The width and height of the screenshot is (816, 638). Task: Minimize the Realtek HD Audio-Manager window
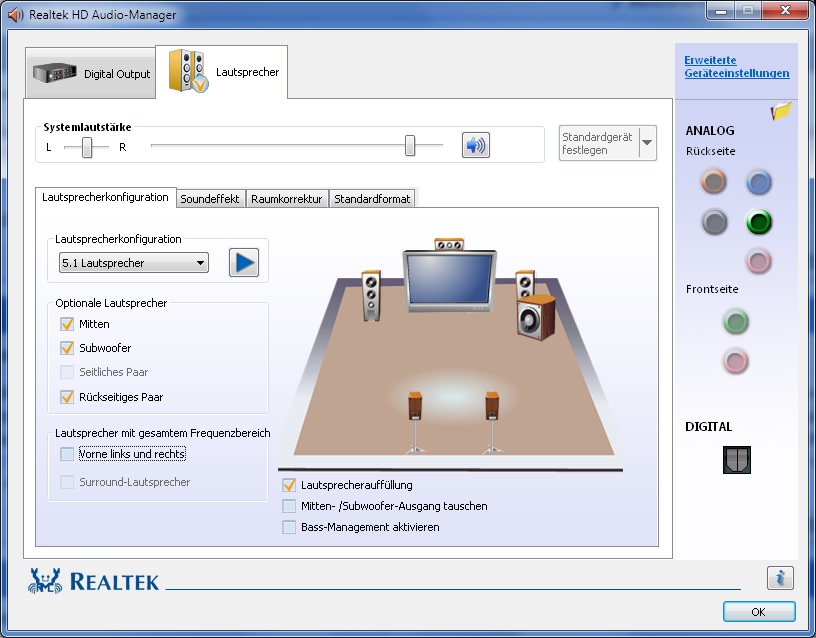click(721, 10)
